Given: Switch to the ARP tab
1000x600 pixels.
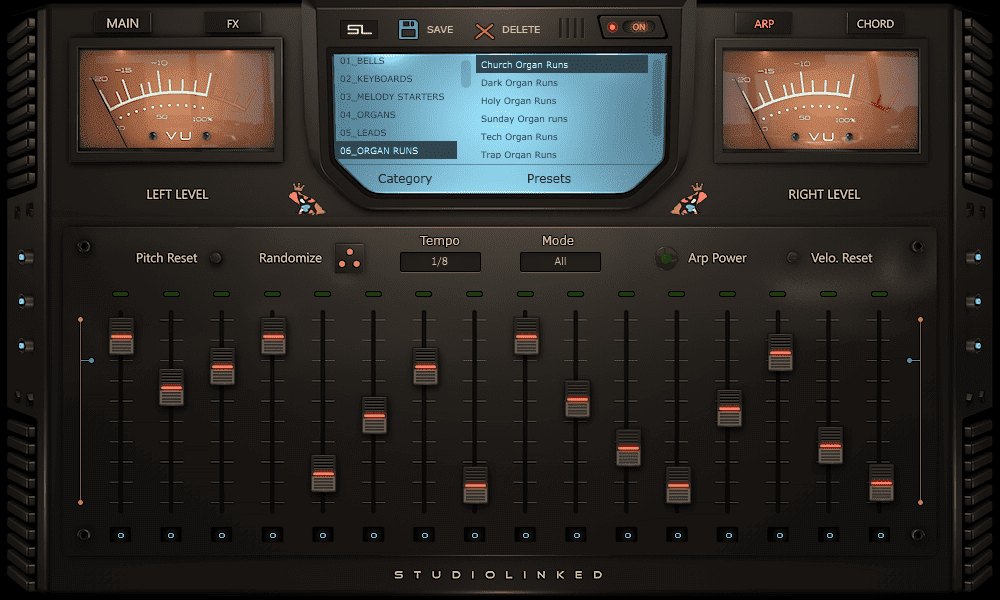Looking at the screenshot, I should [x=764, y=24].
